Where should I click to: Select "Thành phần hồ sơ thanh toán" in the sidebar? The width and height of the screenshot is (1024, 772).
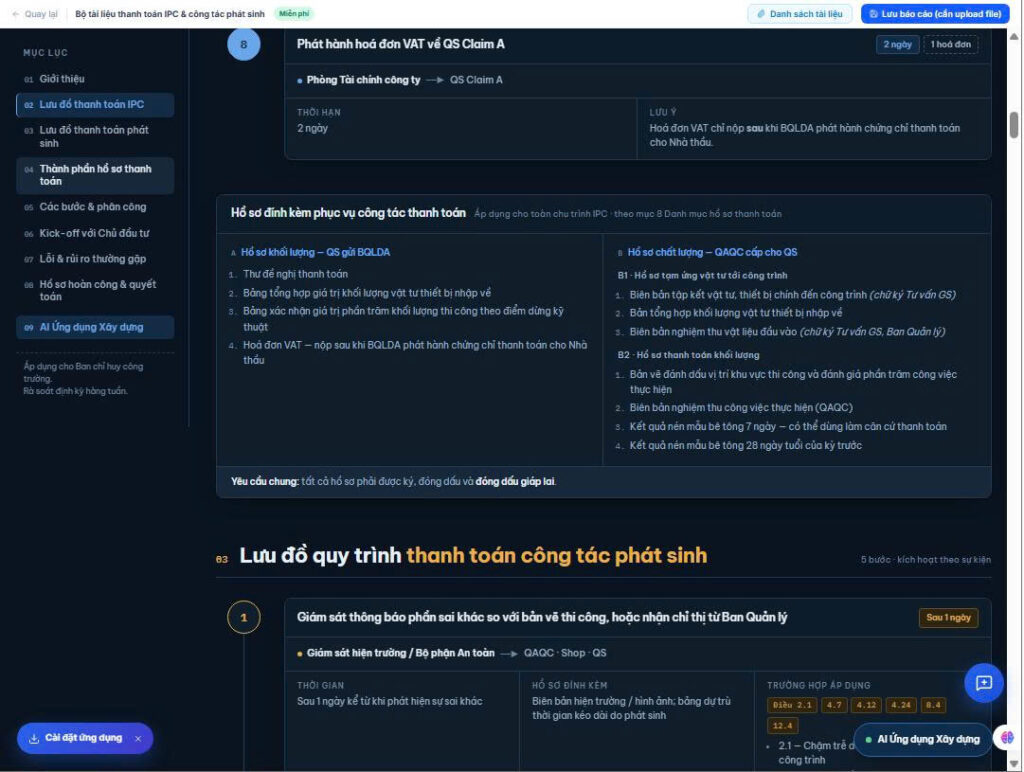tap(95, 175)
